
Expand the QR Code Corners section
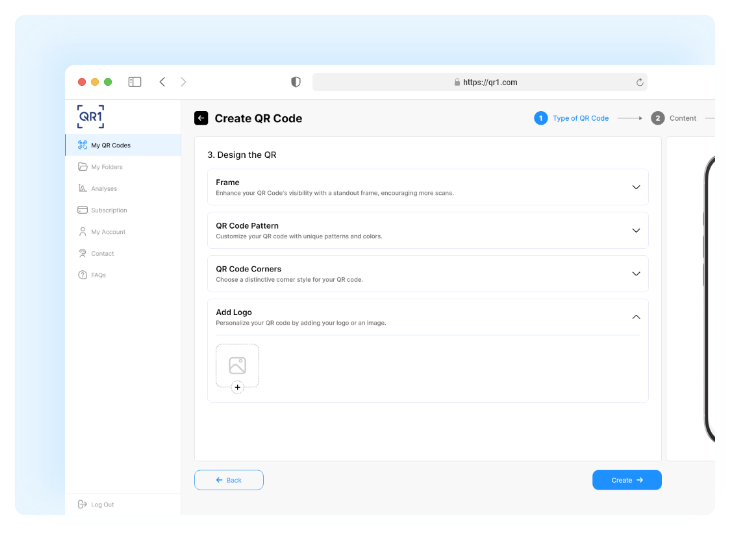pyautogui.click(x=635, y=273)
